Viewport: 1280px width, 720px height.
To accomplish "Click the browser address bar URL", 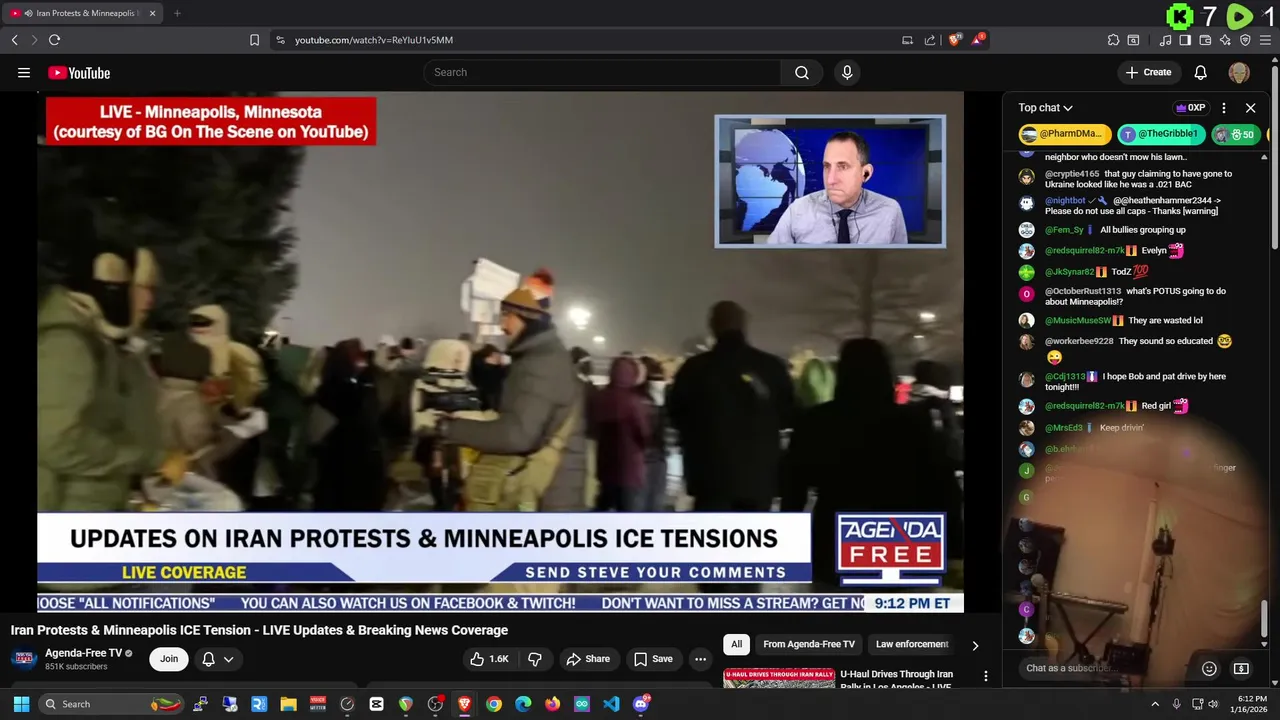I will tap(374, 40).
